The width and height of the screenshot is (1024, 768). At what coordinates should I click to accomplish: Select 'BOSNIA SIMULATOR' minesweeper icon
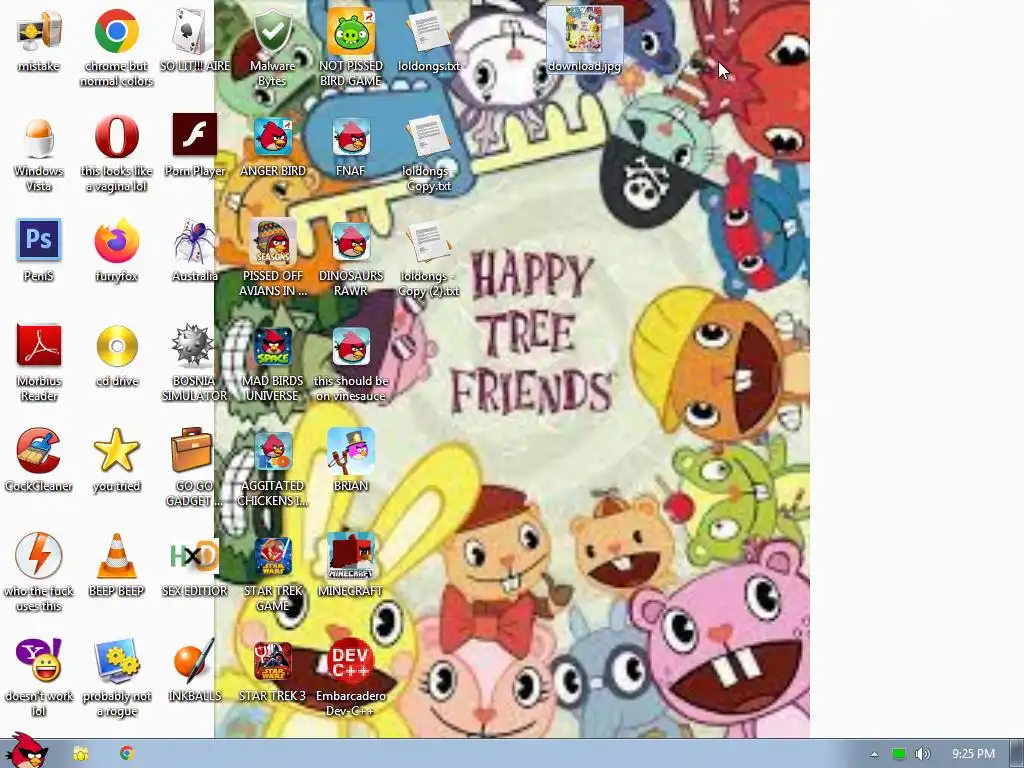(x=193, y=346)
